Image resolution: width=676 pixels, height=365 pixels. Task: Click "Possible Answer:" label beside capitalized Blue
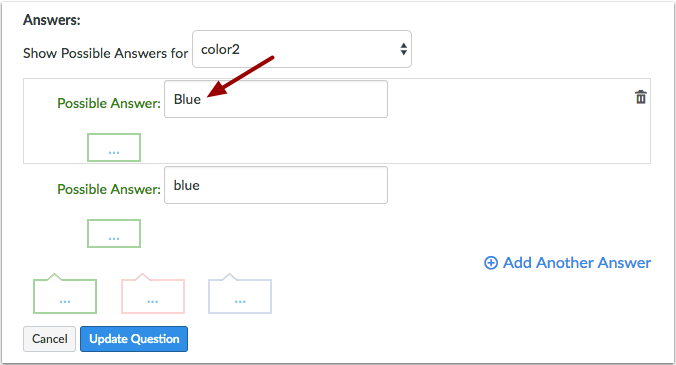coord(109,103)
